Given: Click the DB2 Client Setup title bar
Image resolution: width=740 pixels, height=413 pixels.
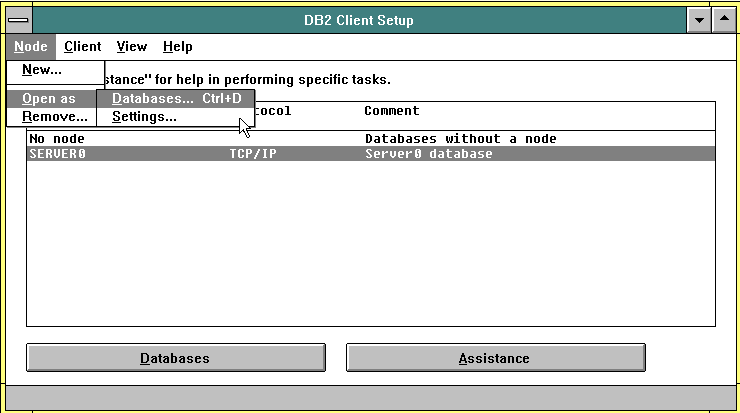Looking at the screenshot, I should tap(359, 20).
